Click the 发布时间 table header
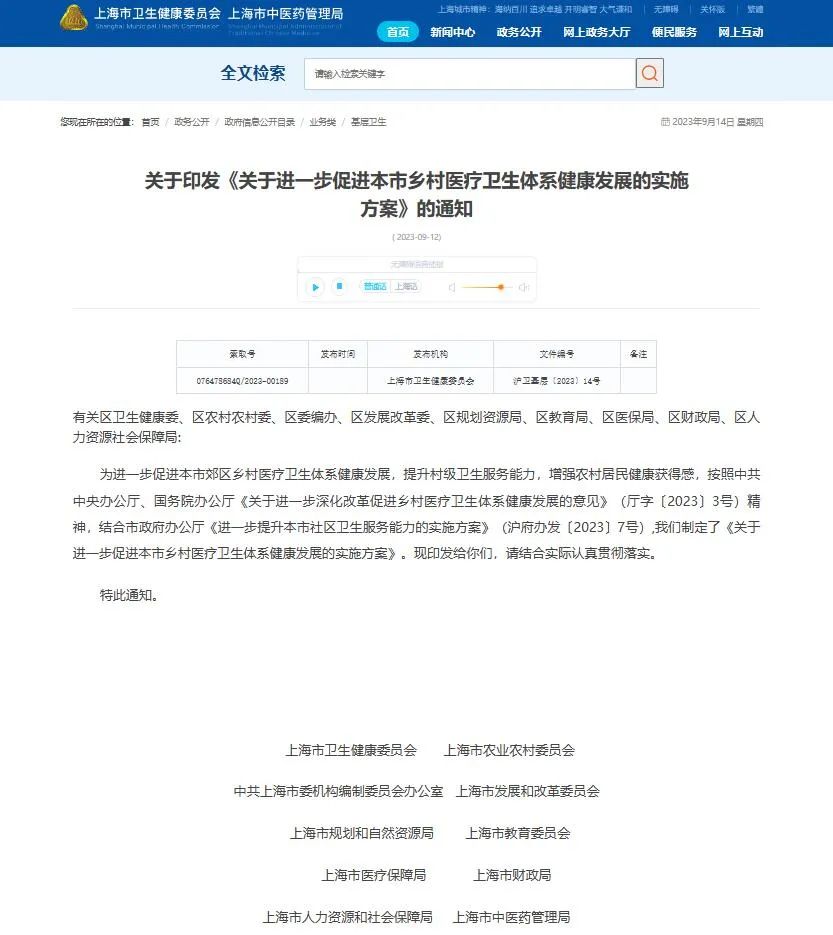Viewport: 833px width, 935px height. pyautogui.click(x=337, y=354)
